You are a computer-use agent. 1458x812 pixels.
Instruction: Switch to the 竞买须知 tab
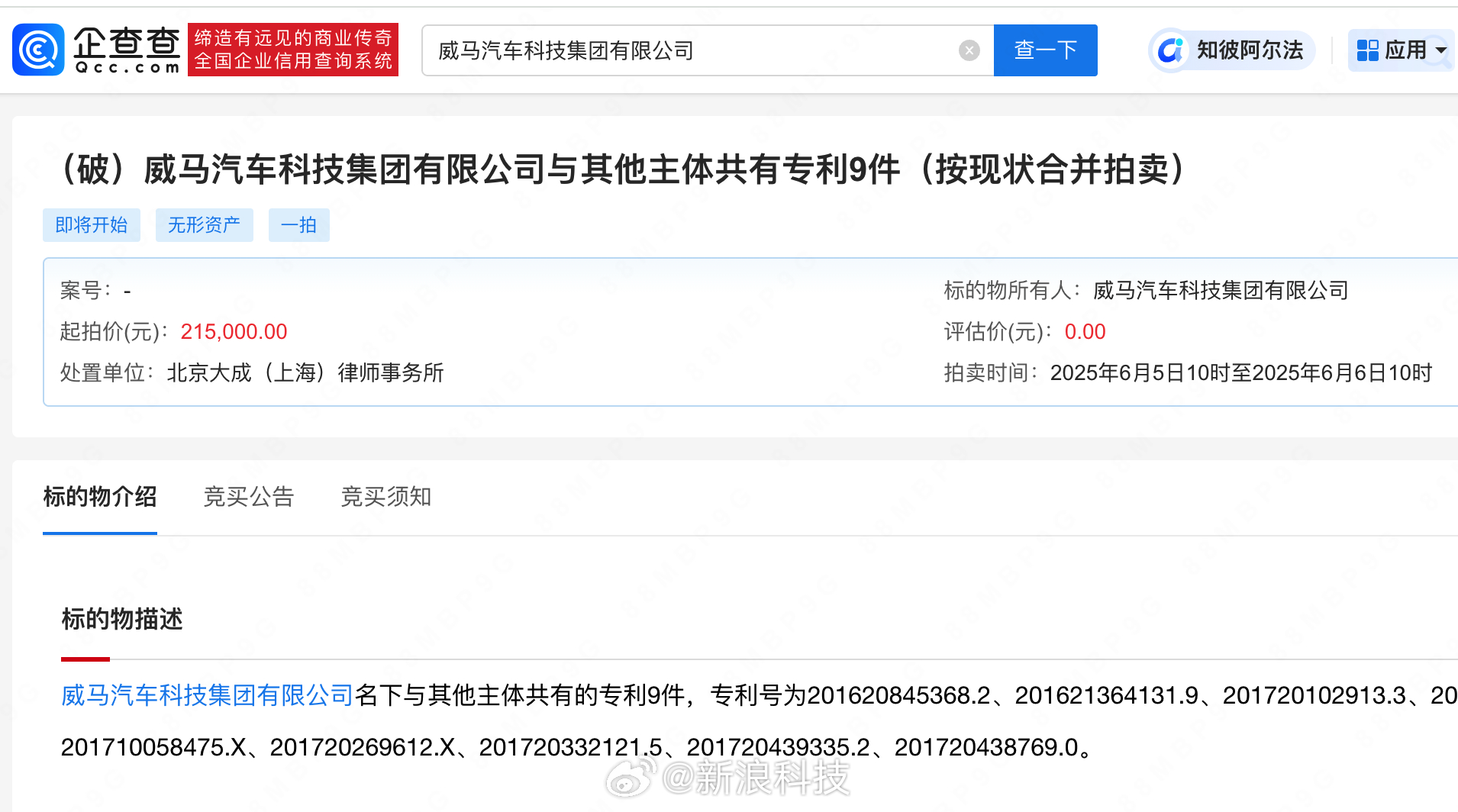(386, 497)
